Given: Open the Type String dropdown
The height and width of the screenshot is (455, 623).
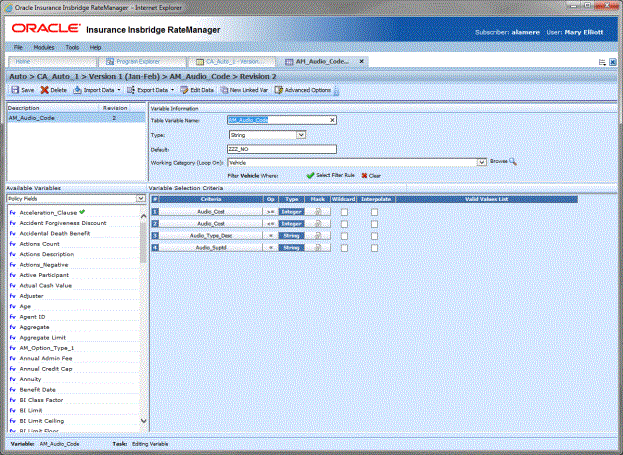Looking at the screenshot, I should [301, 135].
